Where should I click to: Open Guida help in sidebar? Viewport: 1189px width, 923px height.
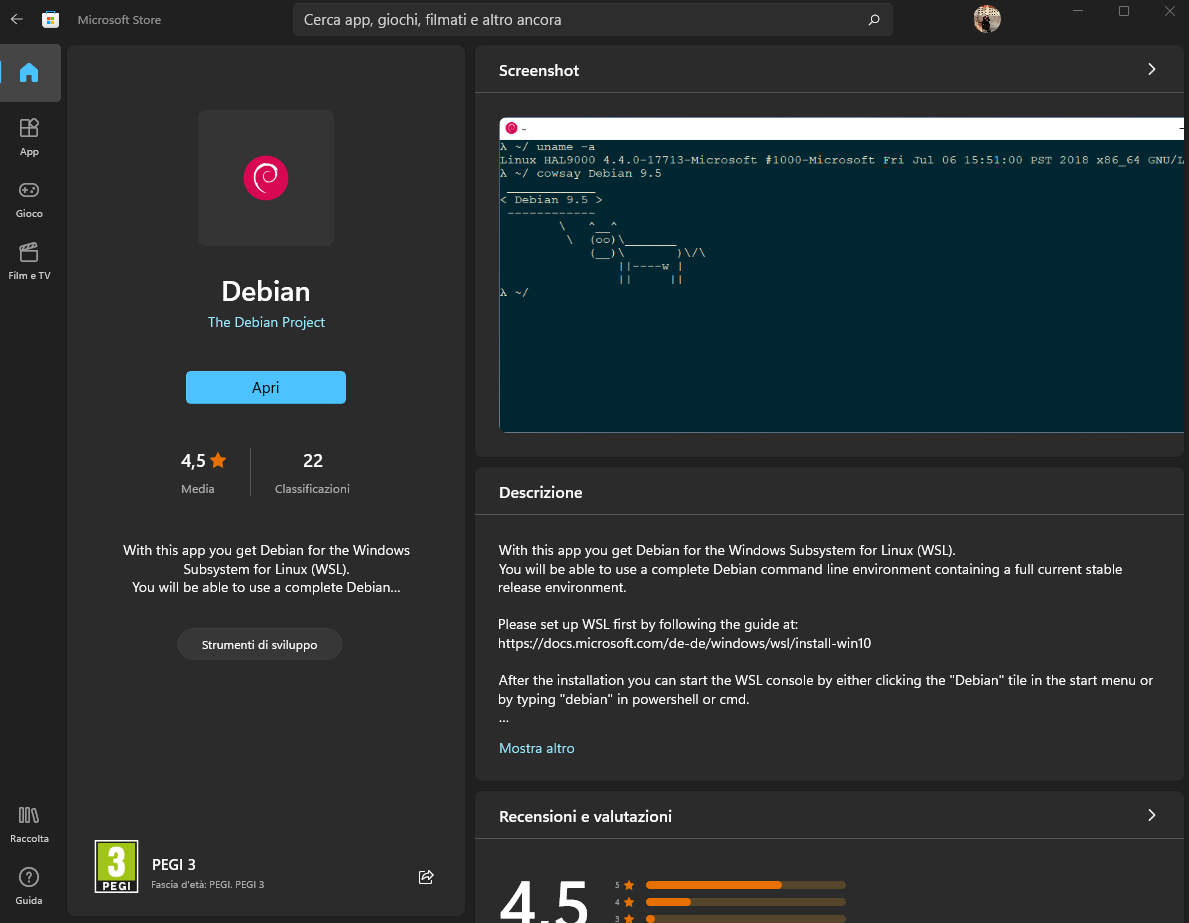coord(29,886)
